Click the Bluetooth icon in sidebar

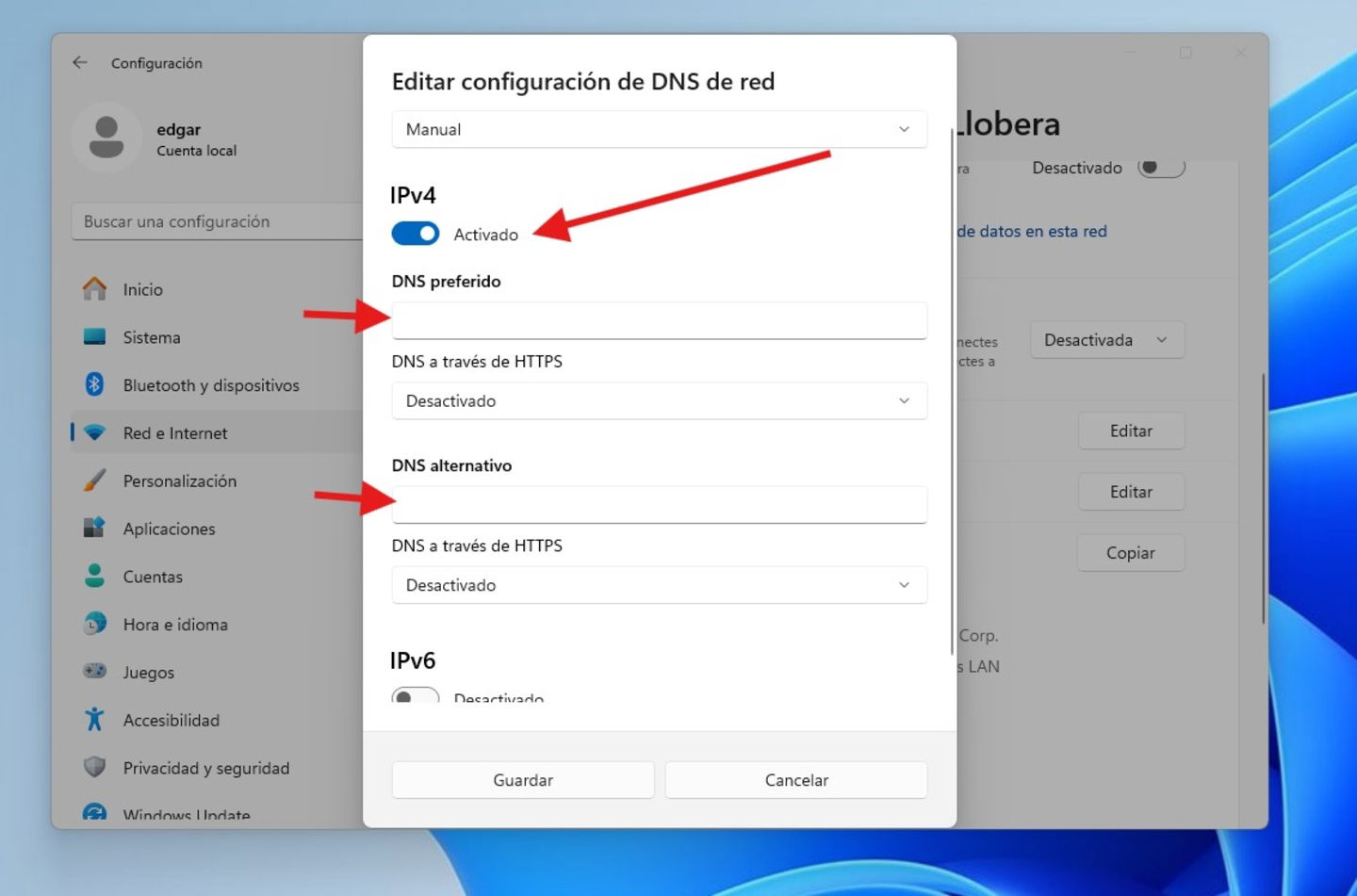(x=94, y=384)
